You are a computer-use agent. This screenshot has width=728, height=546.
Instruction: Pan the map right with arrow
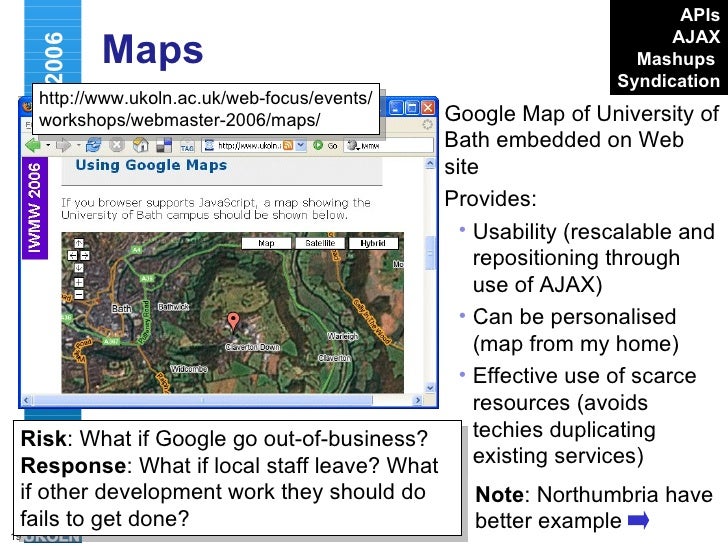tap(85, 255)
